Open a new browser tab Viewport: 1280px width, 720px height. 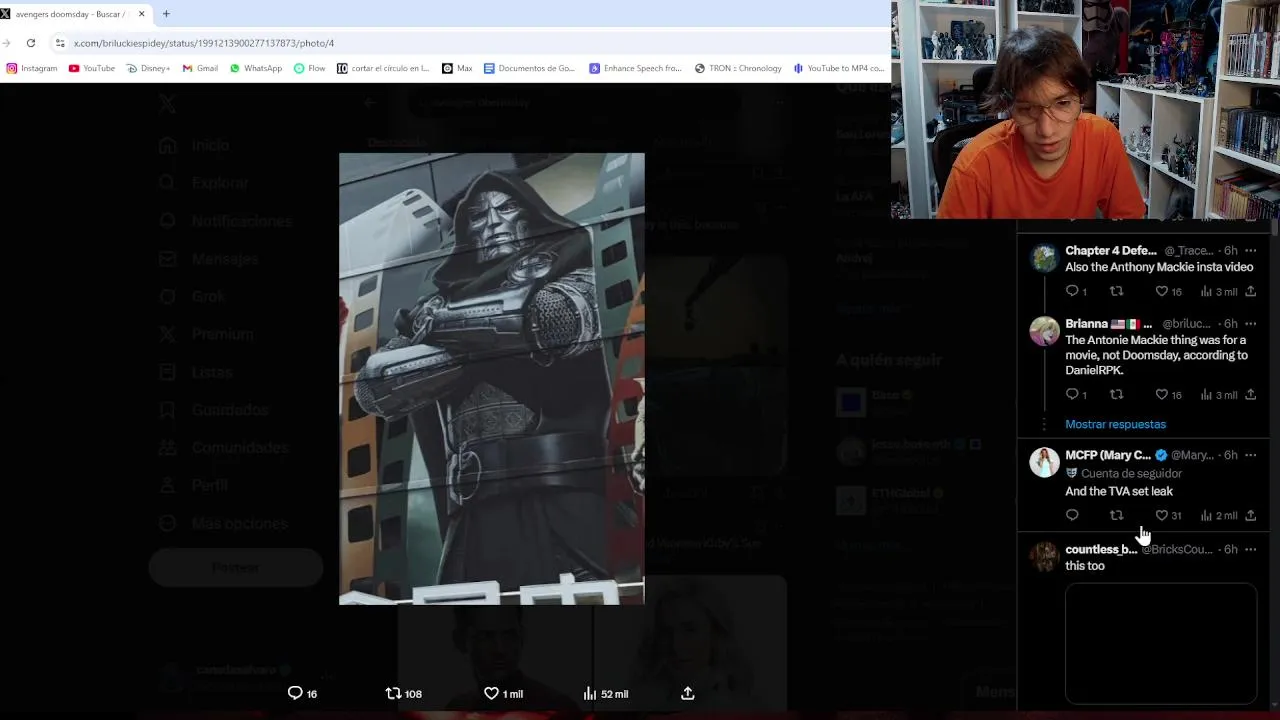coord(166,14)
